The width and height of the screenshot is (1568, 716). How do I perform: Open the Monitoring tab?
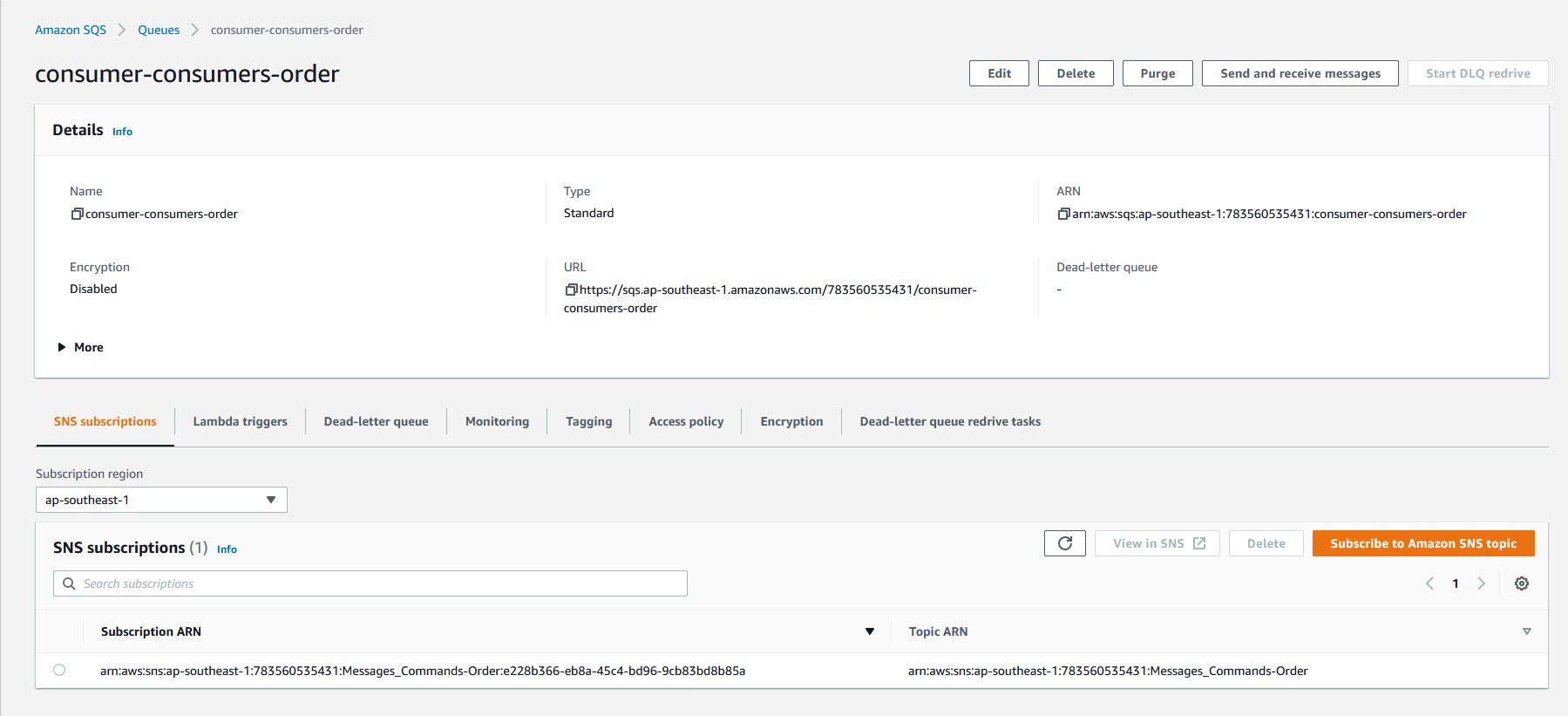tap(497, 421)
